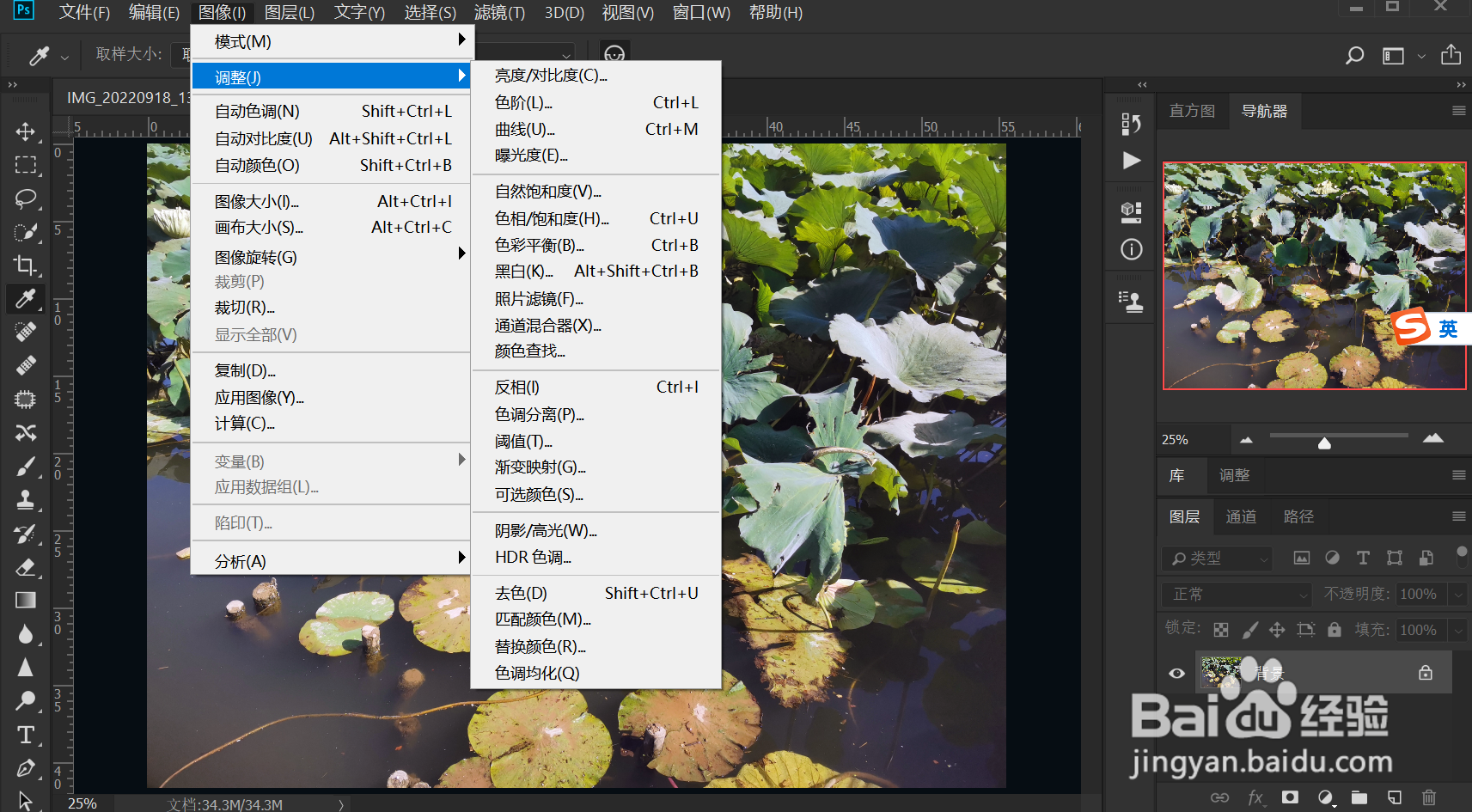Image resolution: width=1472 pixels, height=812 pixels.
Task: Choose 去色(D) menu item
Action: [x=596, y=593]
